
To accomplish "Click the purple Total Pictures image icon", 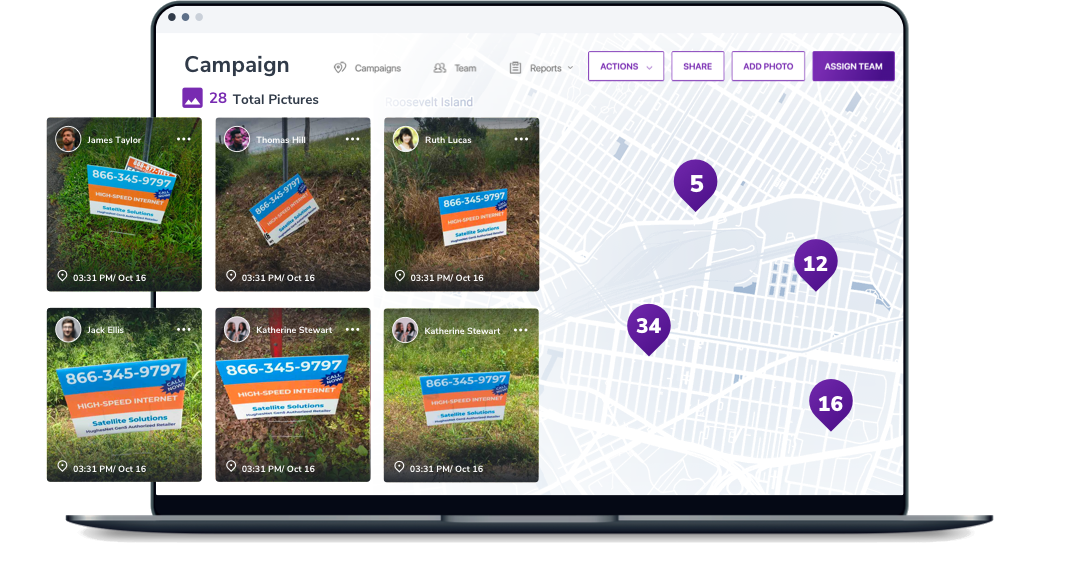I will (192, 98).
